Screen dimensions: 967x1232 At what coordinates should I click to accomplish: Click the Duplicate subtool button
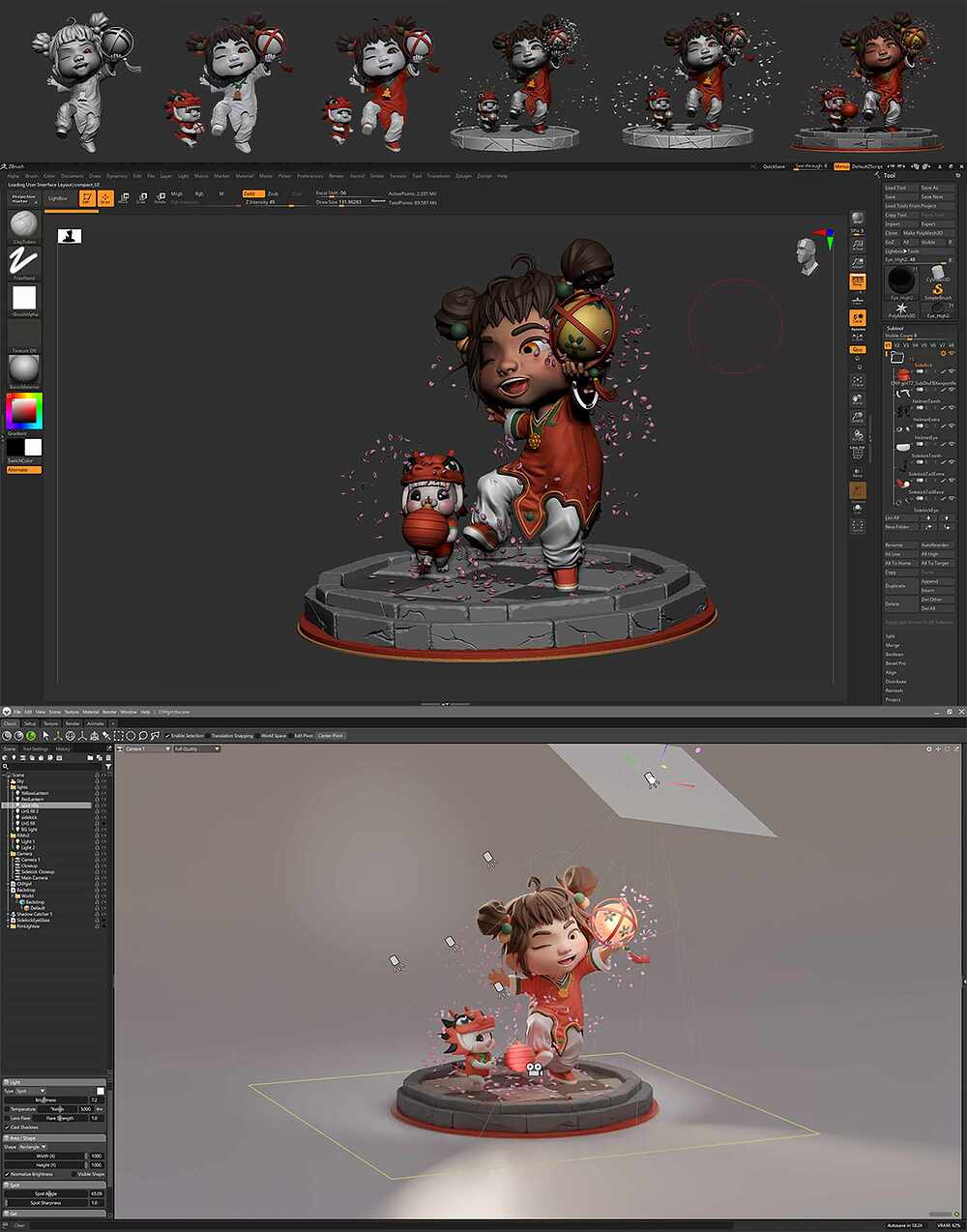[901, 586]
